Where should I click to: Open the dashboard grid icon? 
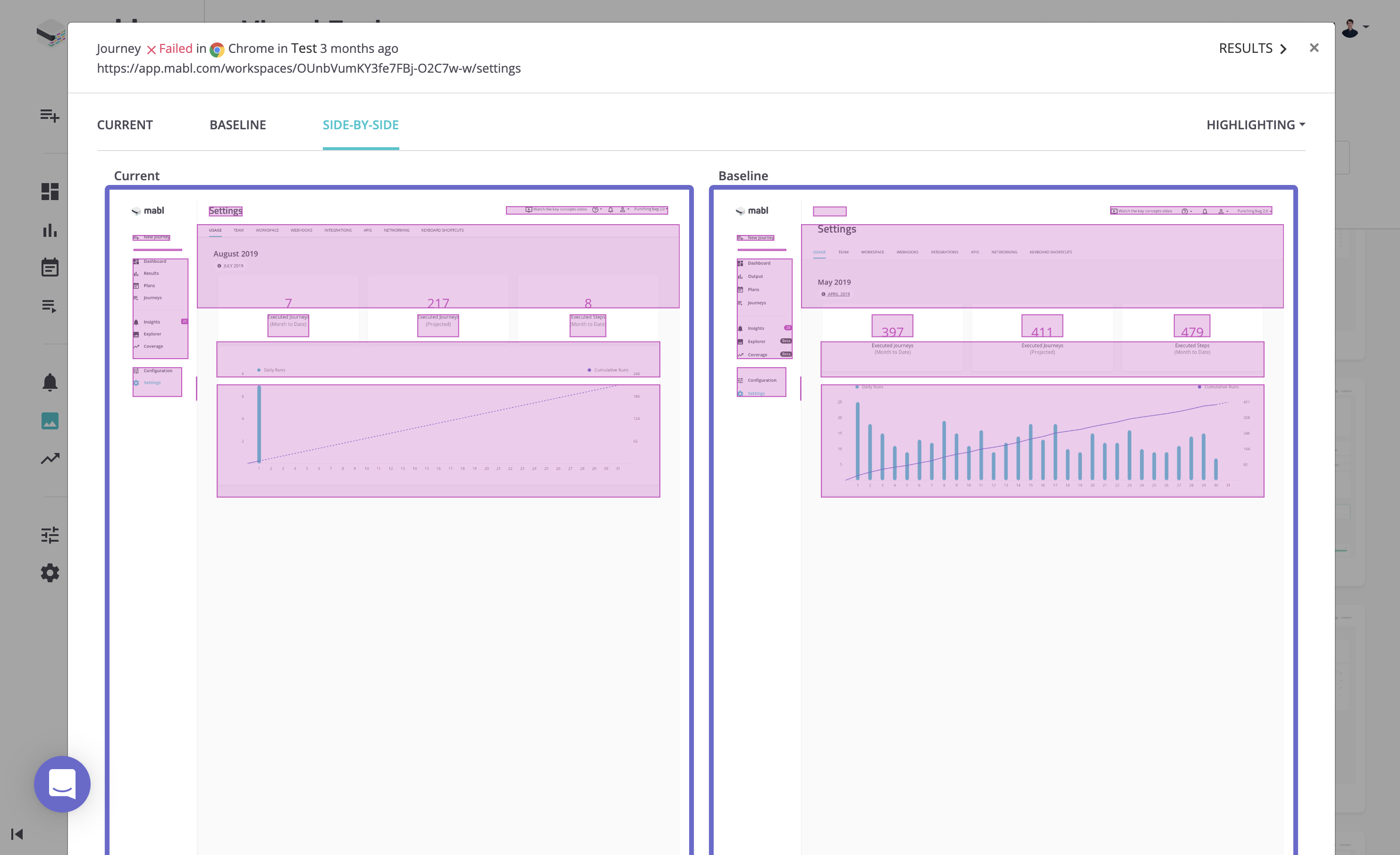[50, 192]
